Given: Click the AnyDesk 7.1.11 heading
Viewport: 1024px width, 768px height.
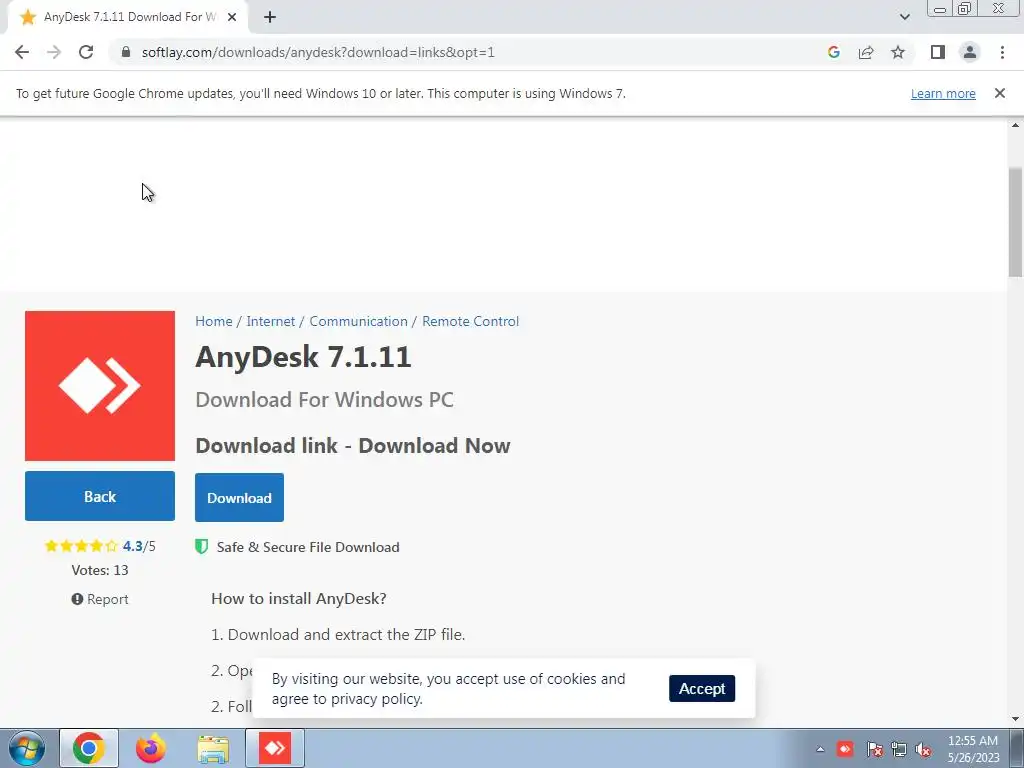Looking at the screenshot, I should (x=303, y=357).
